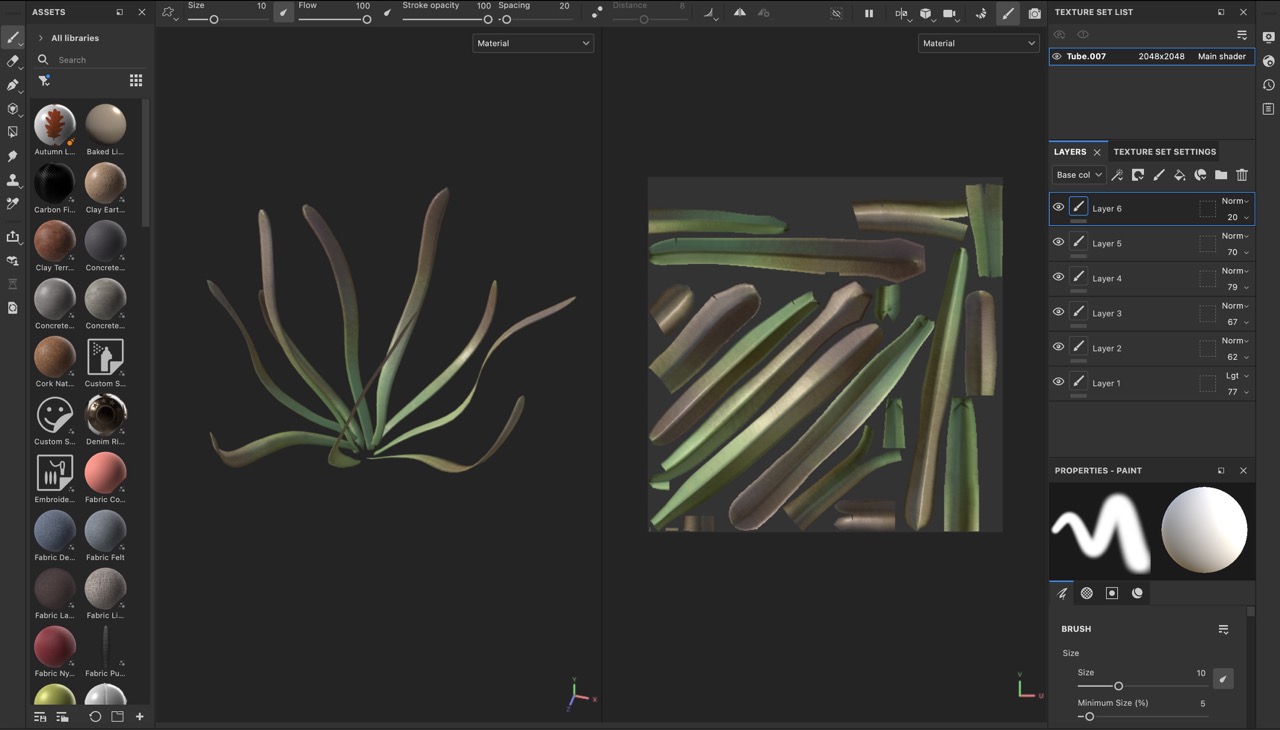Click the camera capture icon at top right

tap(1034, 14)
